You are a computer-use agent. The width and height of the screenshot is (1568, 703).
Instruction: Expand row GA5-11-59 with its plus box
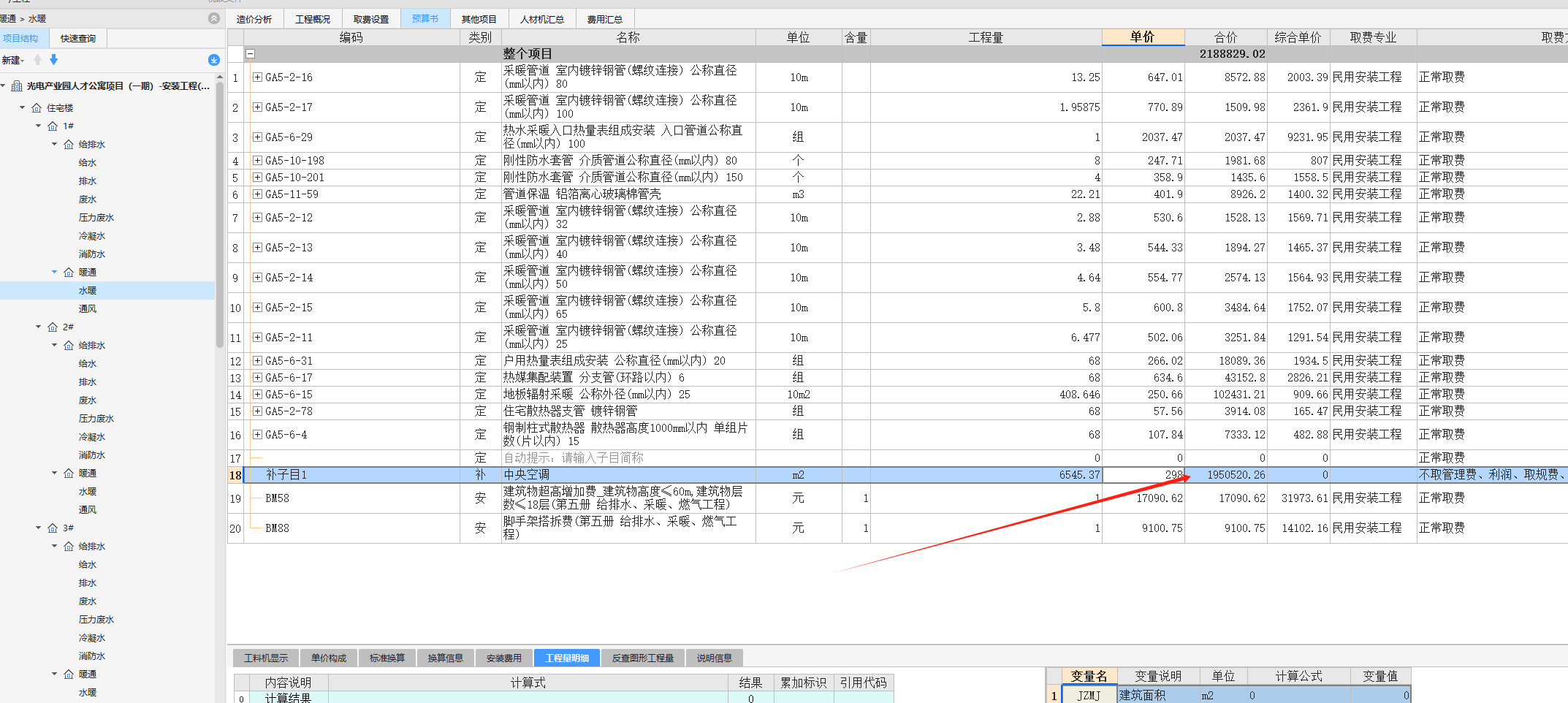[257, 194]
